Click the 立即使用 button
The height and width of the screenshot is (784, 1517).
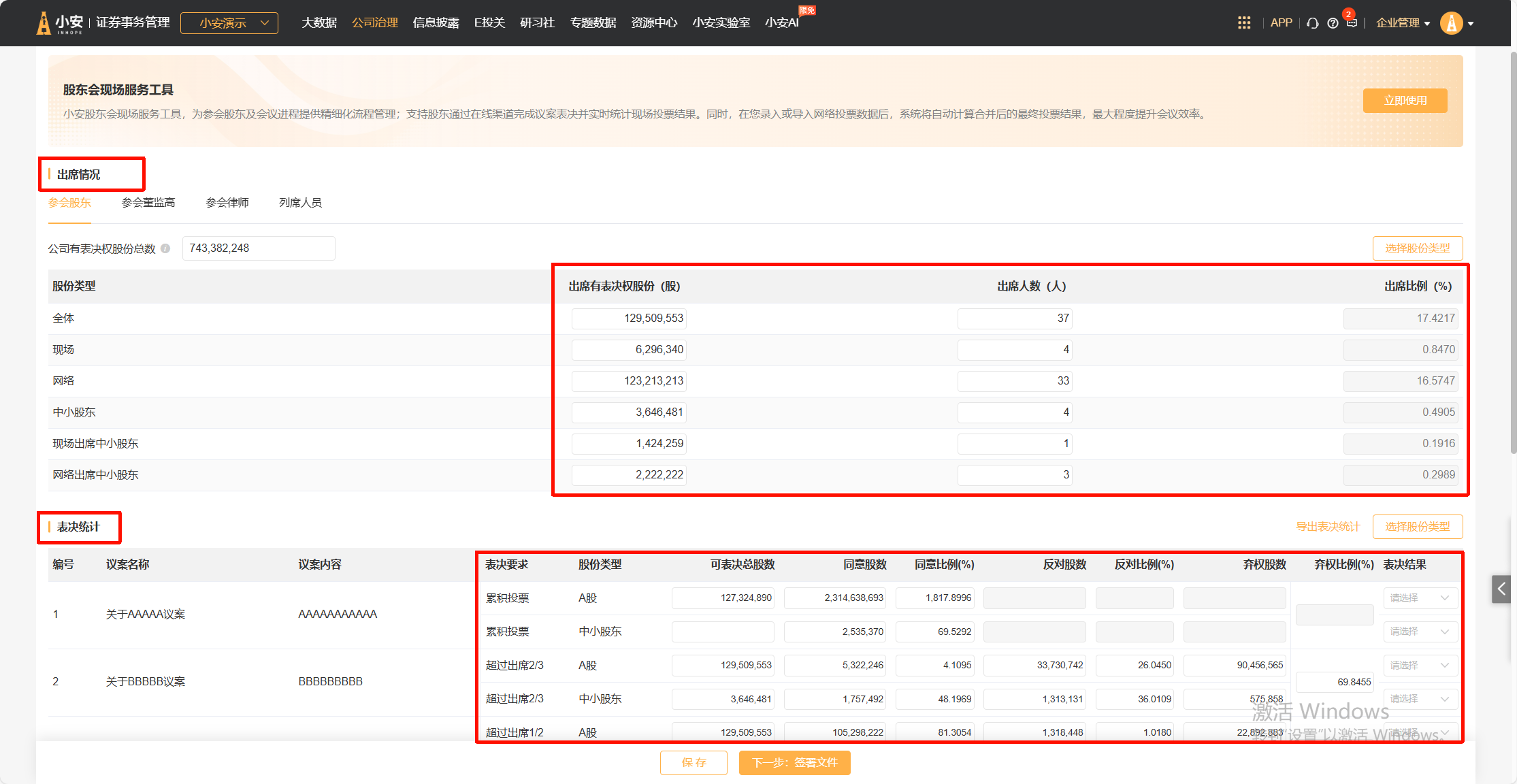pyautogui.click(x=1405, y=101)
